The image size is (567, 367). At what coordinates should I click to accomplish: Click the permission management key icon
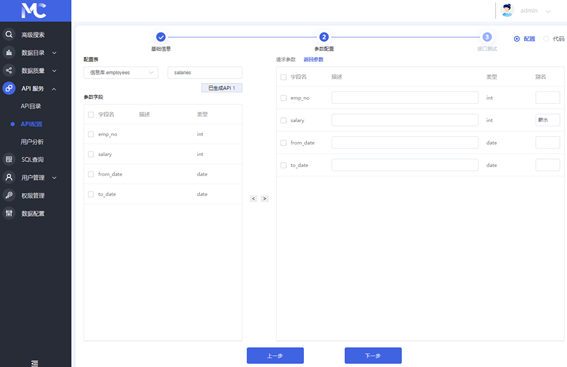pyautogui.click(x=9, y=195)
